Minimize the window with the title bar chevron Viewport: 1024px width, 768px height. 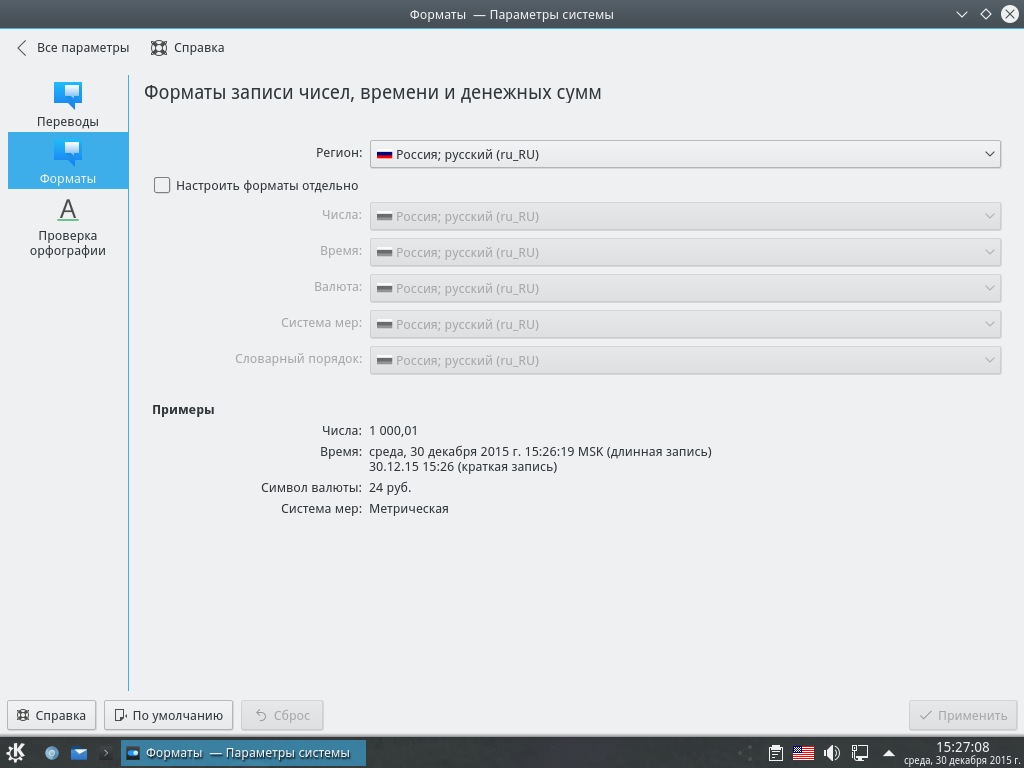(x=962, y=14)
